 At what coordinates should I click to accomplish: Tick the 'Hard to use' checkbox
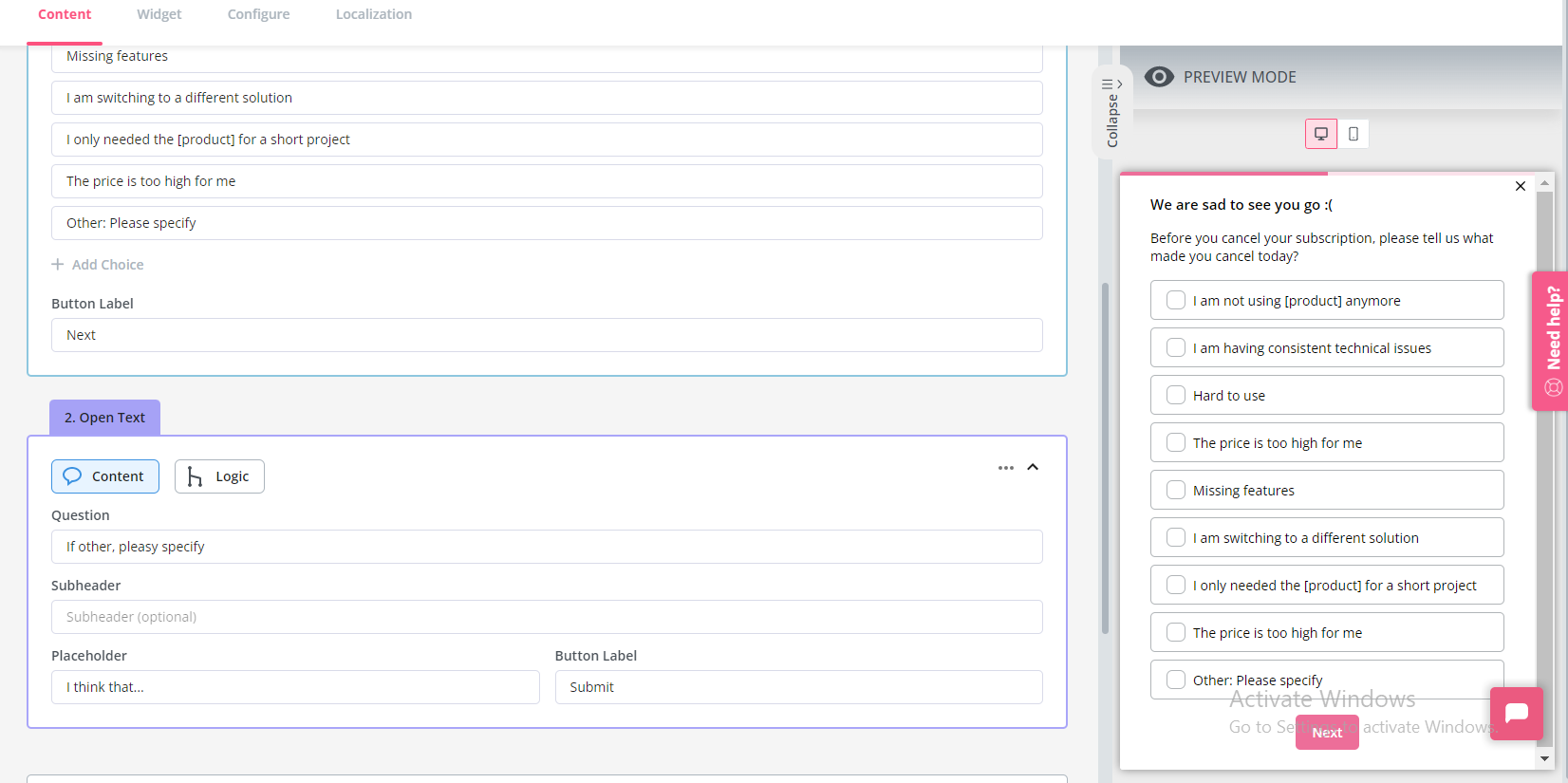tap(1175, 396)
